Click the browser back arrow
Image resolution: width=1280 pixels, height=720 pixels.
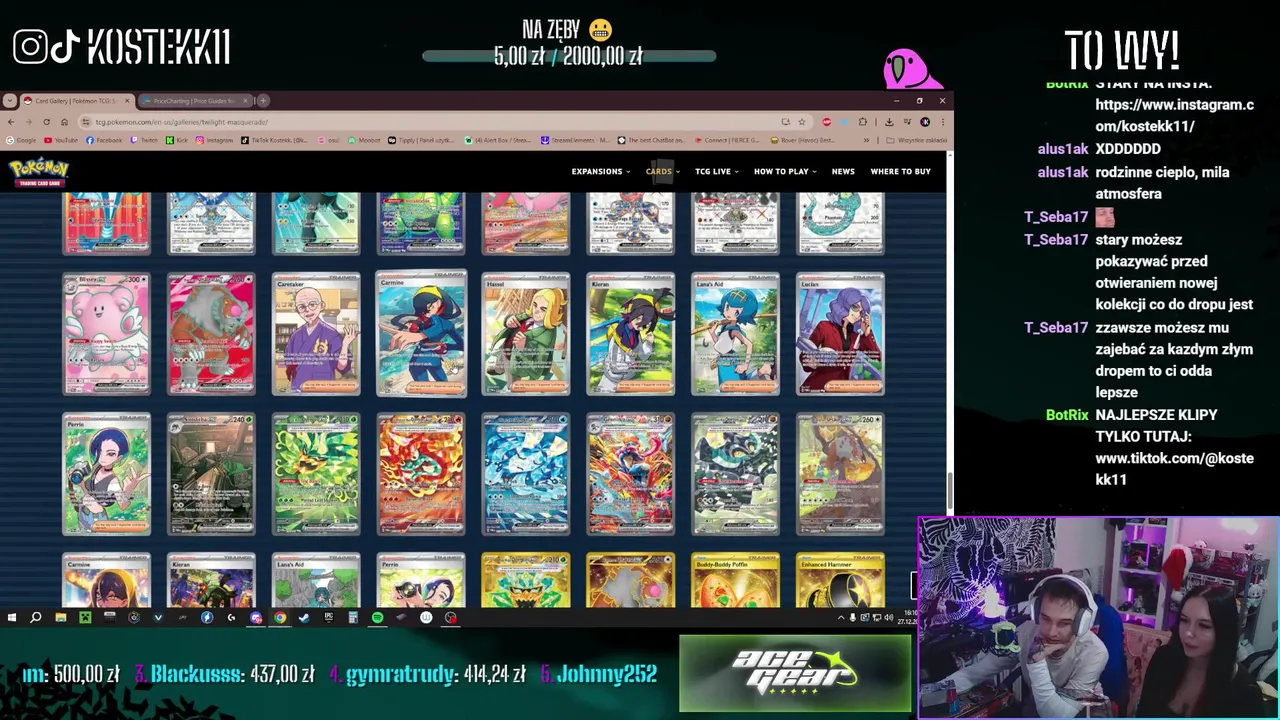pos(11,122)
